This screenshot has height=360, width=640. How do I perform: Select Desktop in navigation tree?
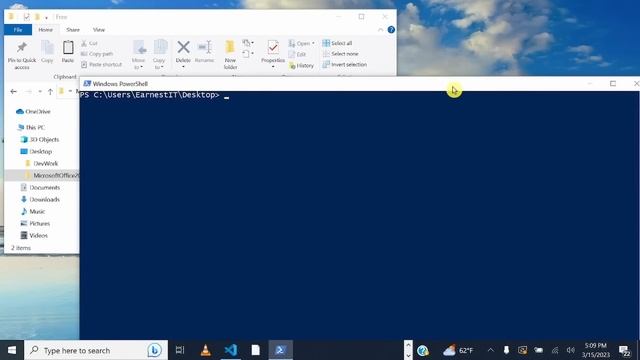coord(36,151)
